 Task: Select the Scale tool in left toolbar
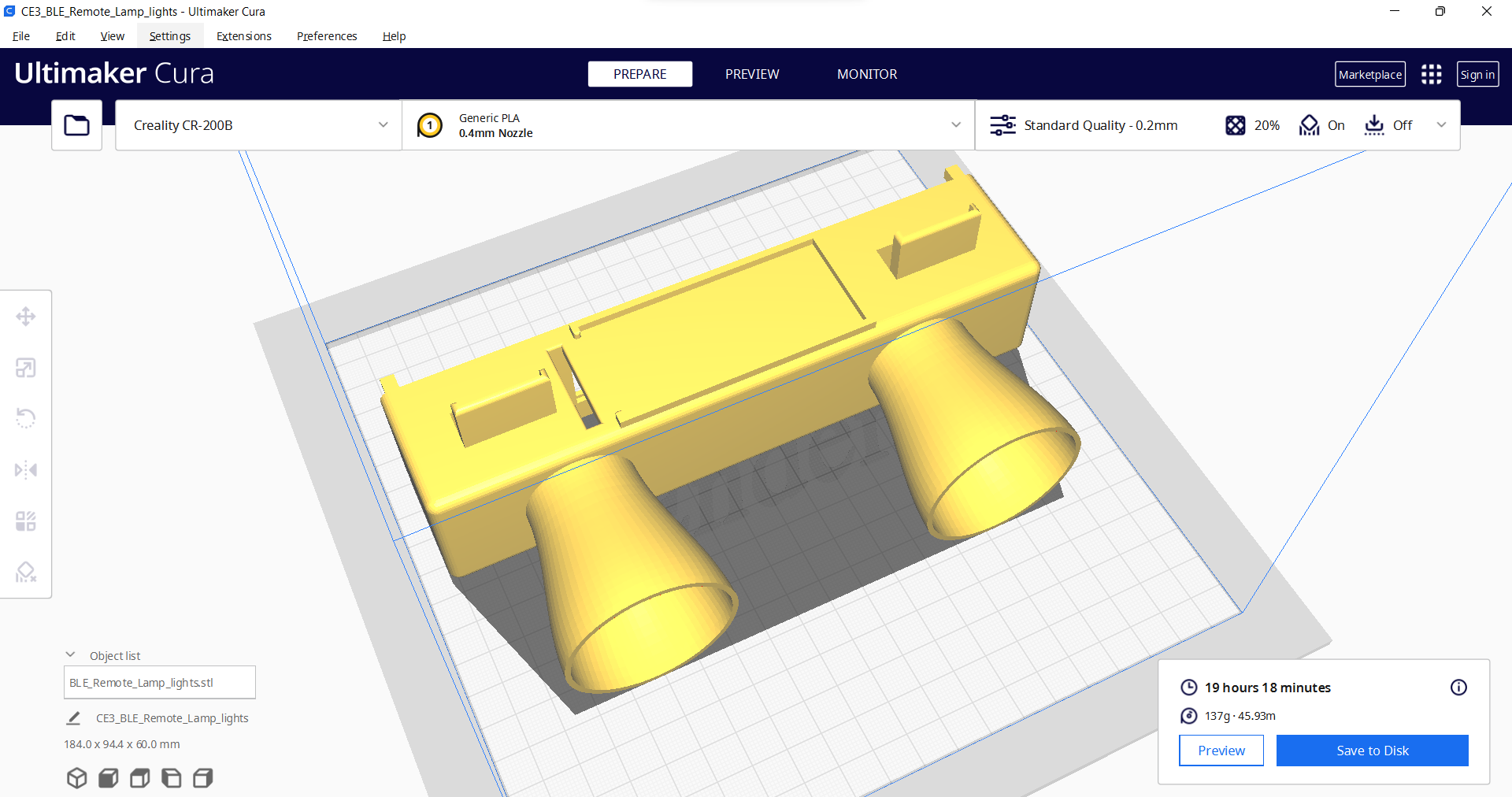pos(26,368)
